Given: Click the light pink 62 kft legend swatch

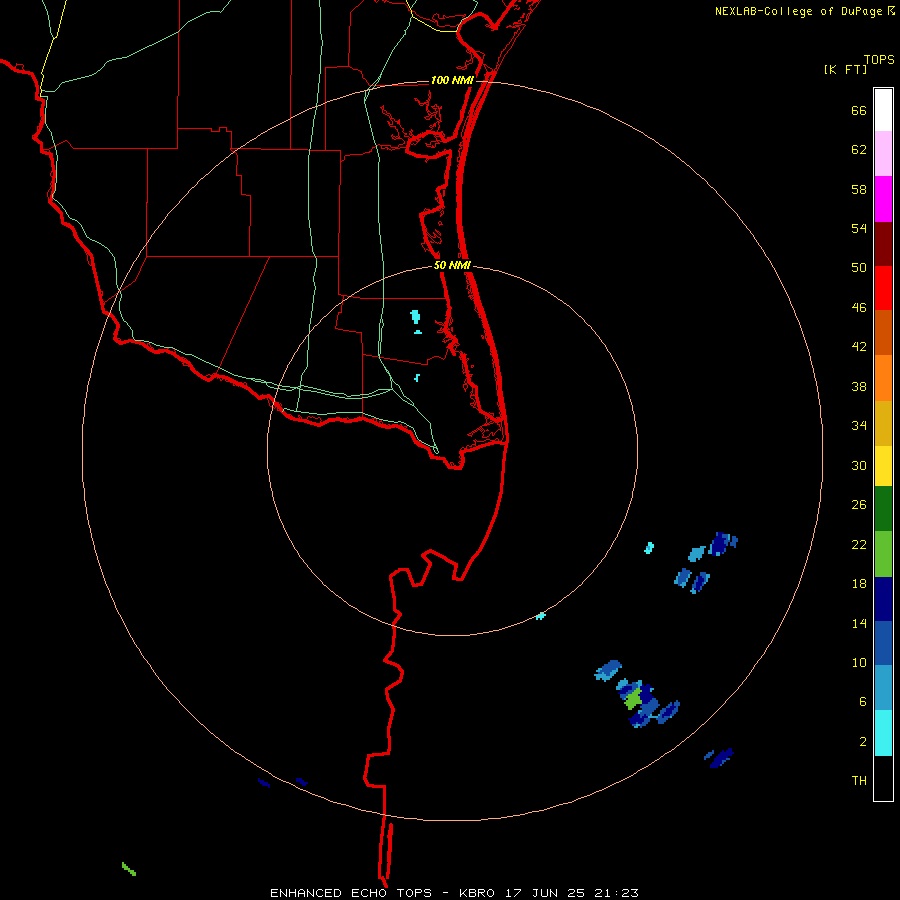Looking at the screenshot, I should (883, 153).
